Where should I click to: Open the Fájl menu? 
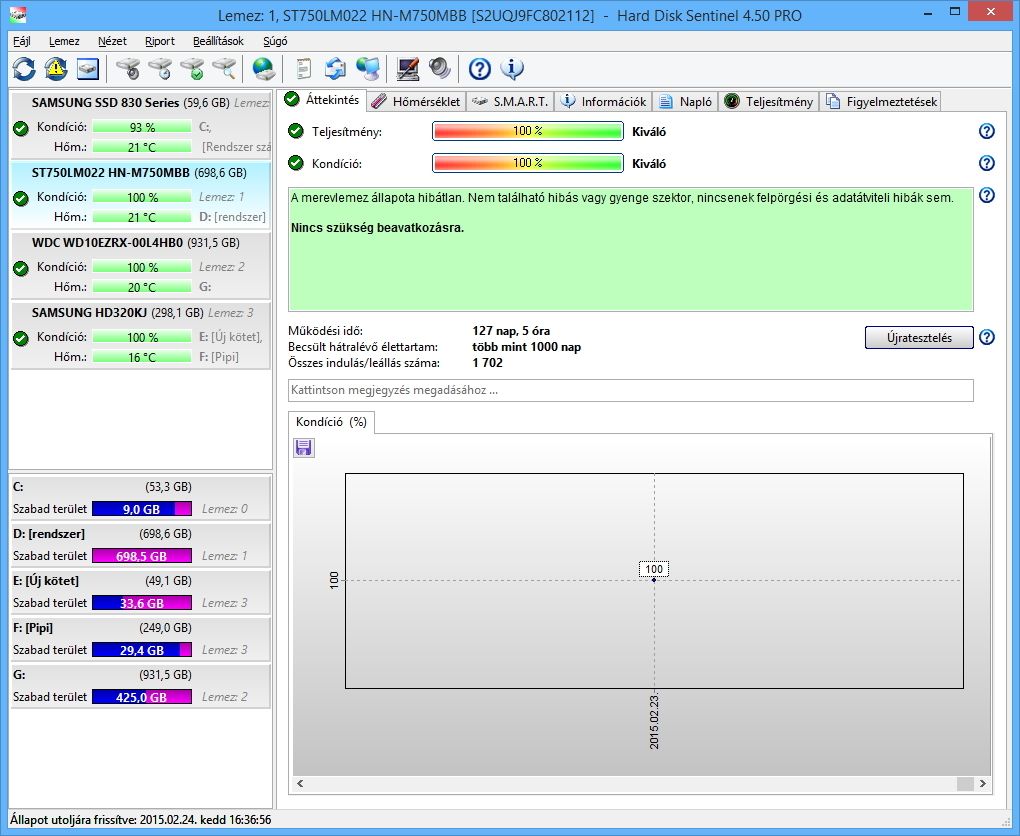click(22, 41)
